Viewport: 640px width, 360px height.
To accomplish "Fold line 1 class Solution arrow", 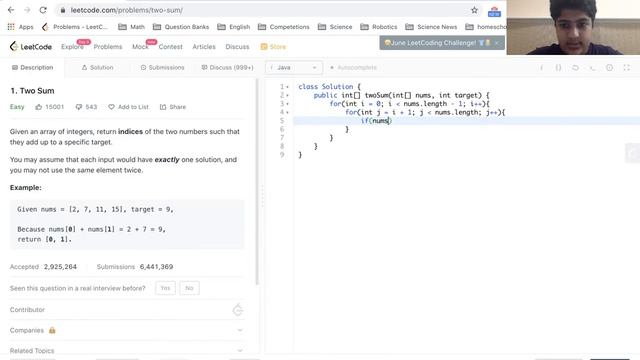I will (x=287, y=87).
